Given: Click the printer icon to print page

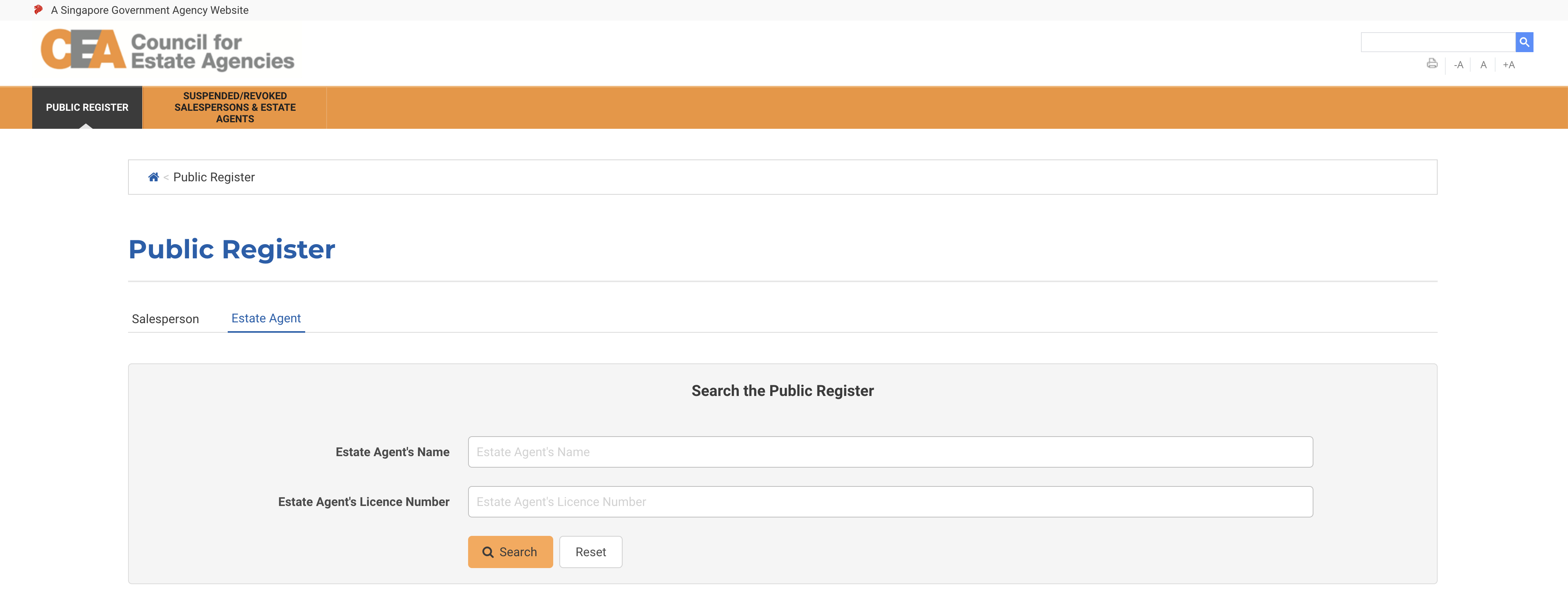Looking at the screenshot, I should point(1432,64).
